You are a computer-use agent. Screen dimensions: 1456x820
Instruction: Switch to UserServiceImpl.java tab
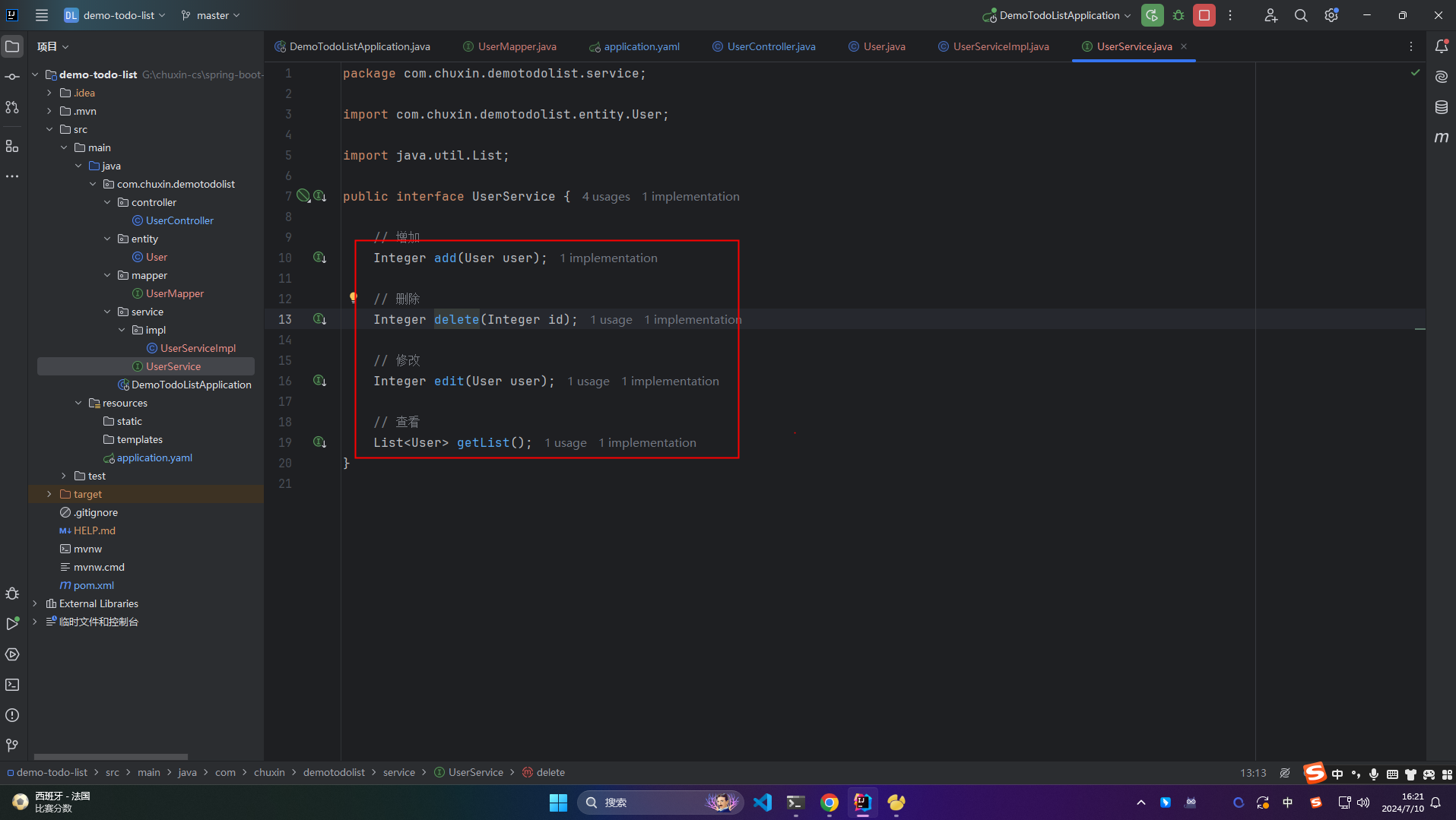[x=993, y=46]
